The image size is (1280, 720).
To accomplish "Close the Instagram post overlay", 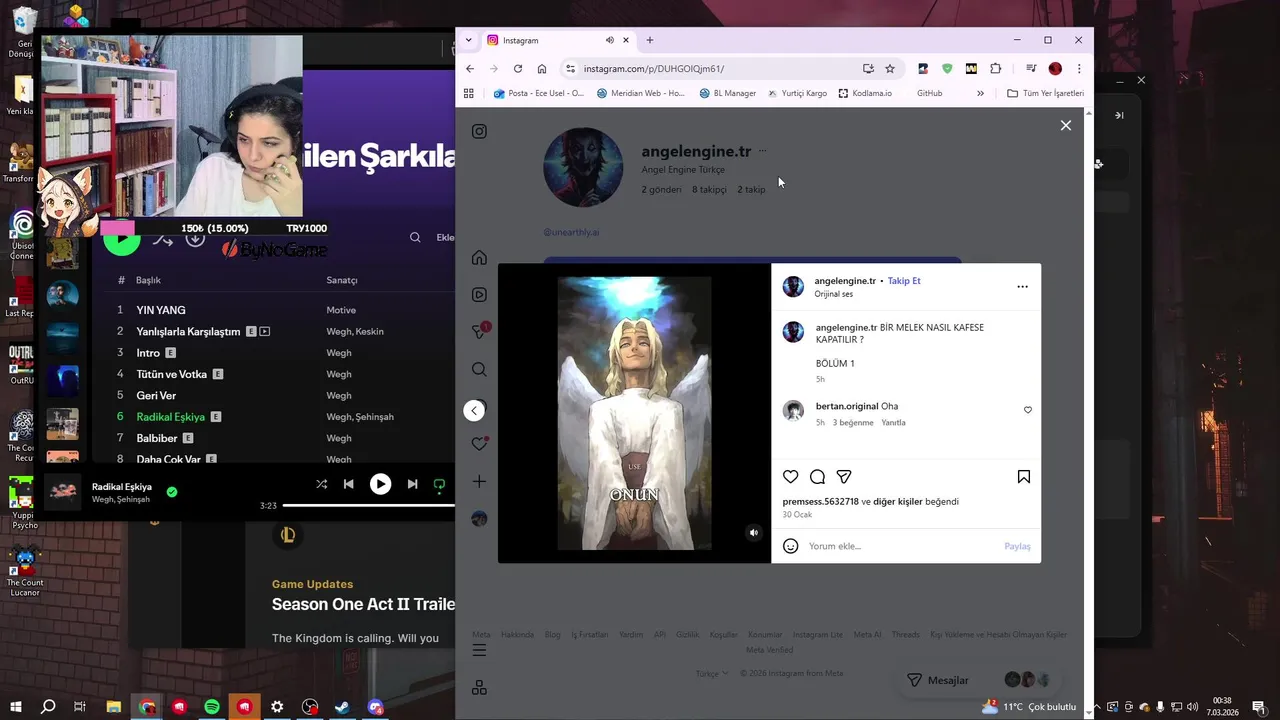I will point(1066,125).
